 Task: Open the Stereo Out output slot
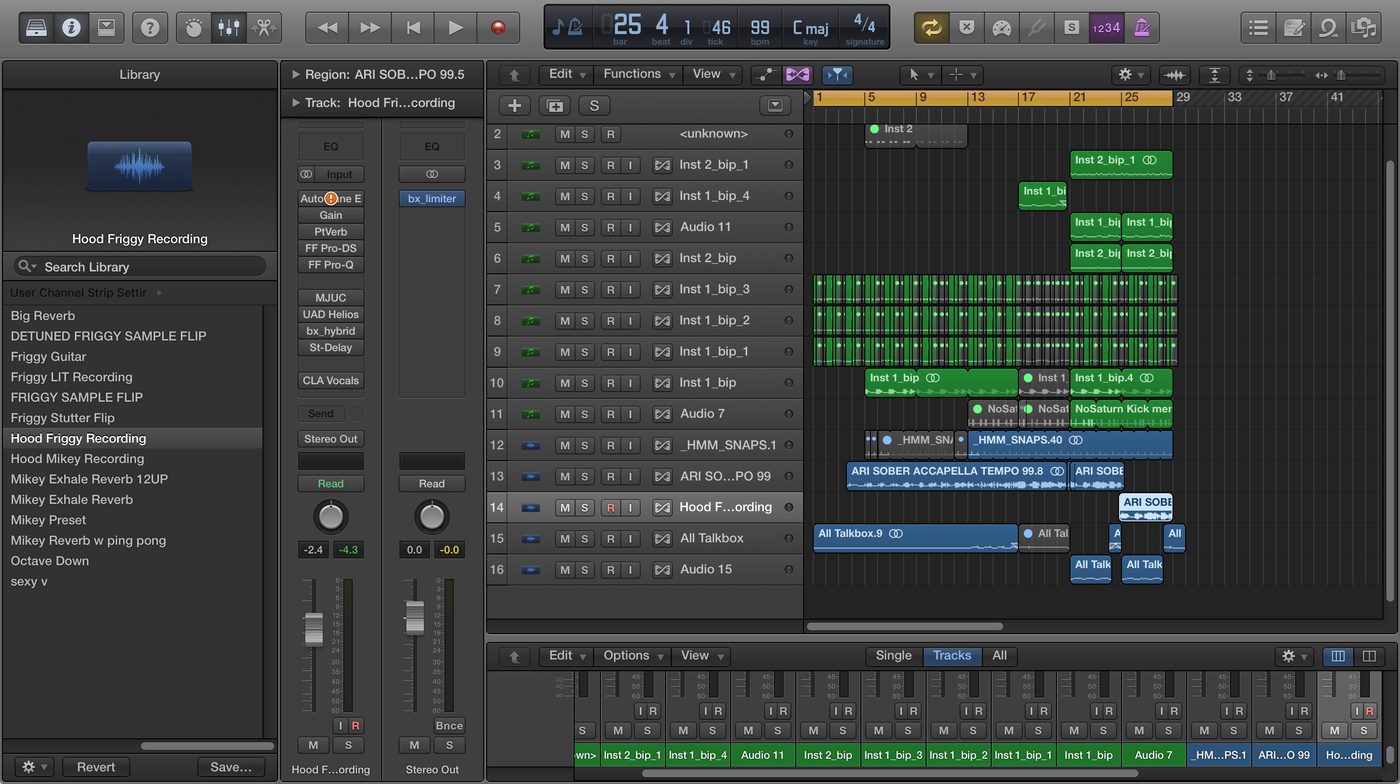(x=331, y=439)
